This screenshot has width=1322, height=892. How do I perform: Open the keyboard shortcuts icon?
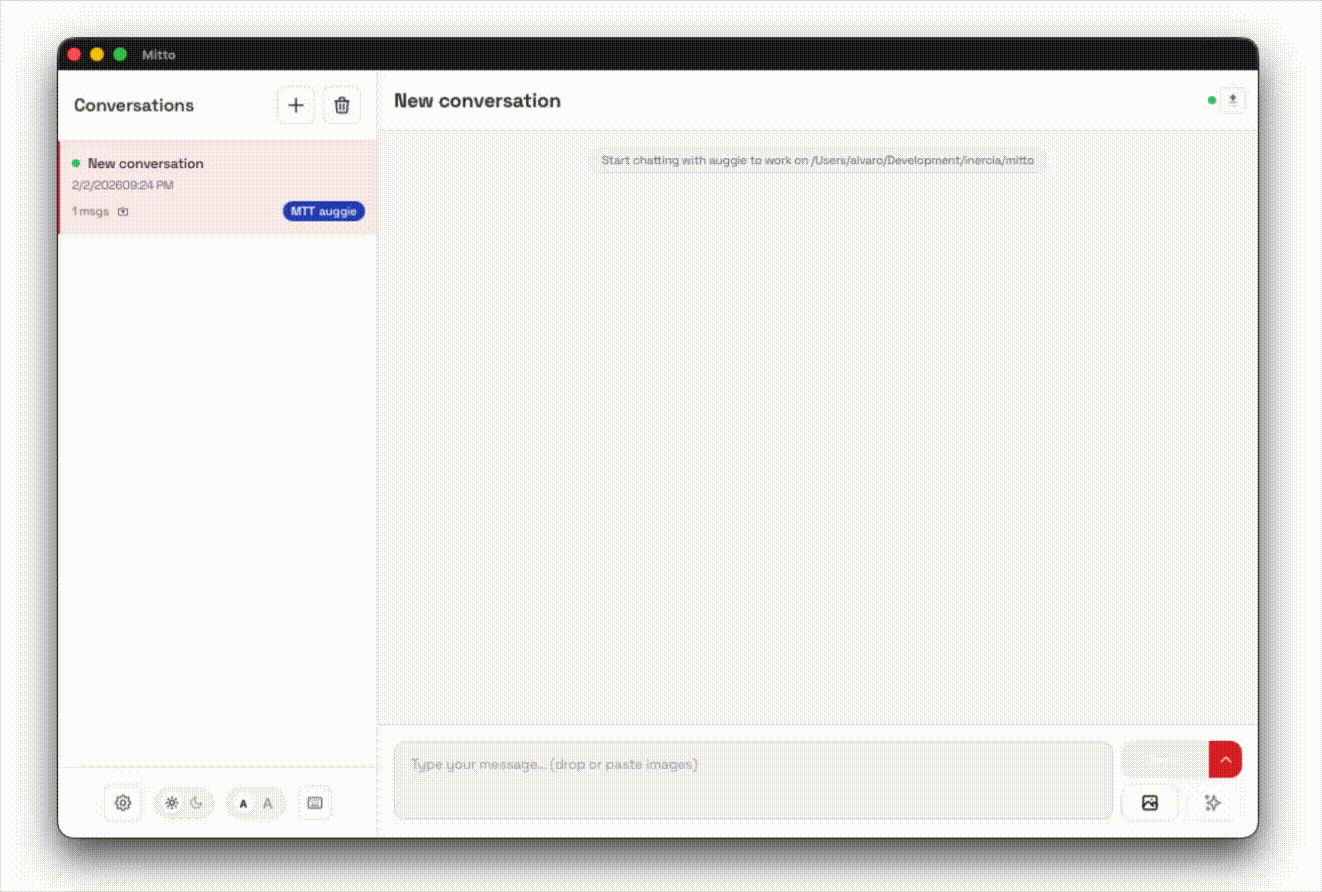[x=315, y=803]
